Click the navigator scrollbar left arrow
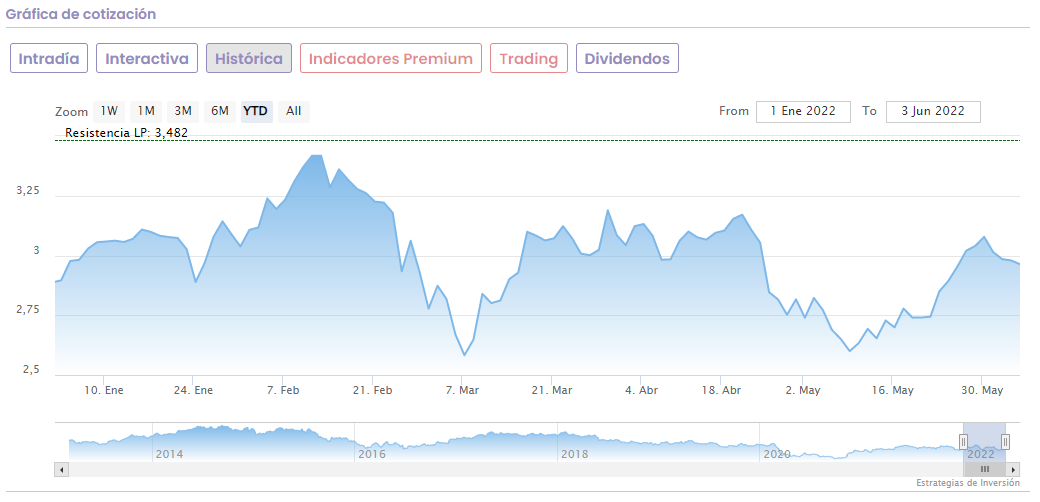 click(x=61, y=469)
